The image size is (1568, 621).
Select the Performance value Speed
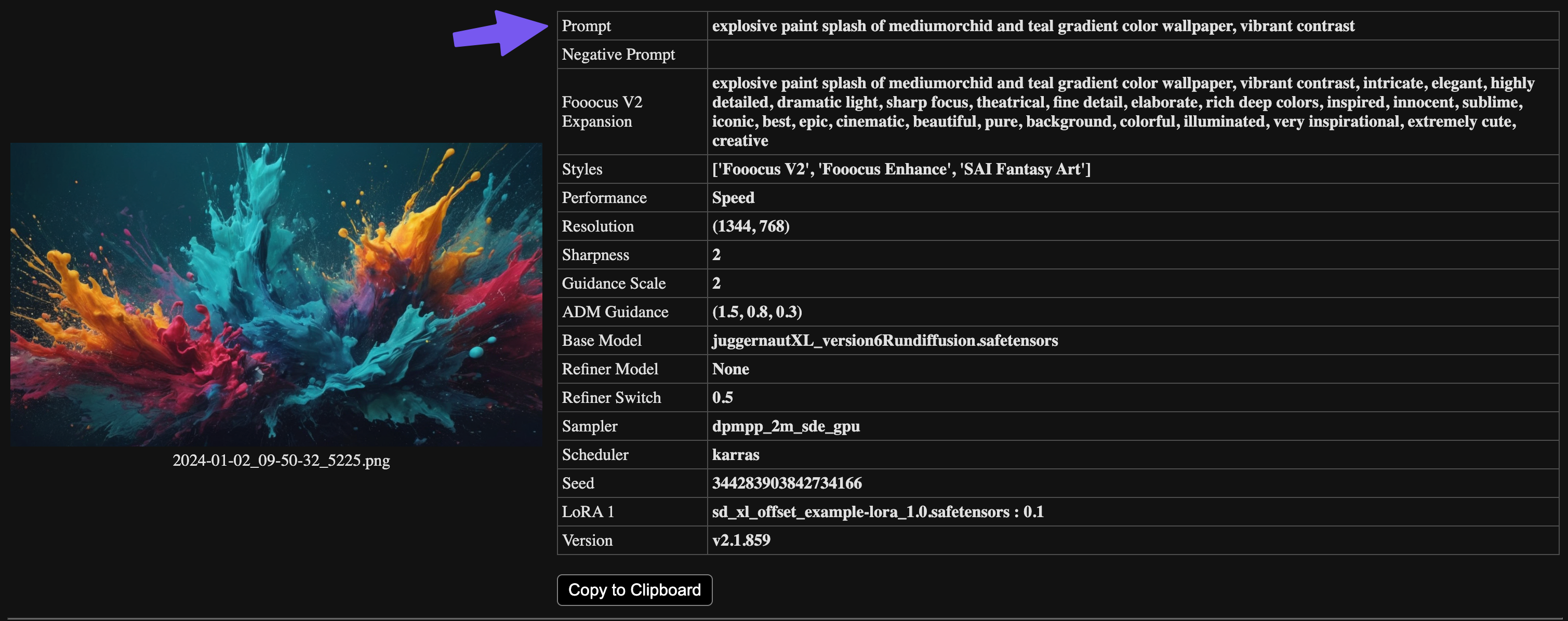pyautogui.click(x=733, y=197)
